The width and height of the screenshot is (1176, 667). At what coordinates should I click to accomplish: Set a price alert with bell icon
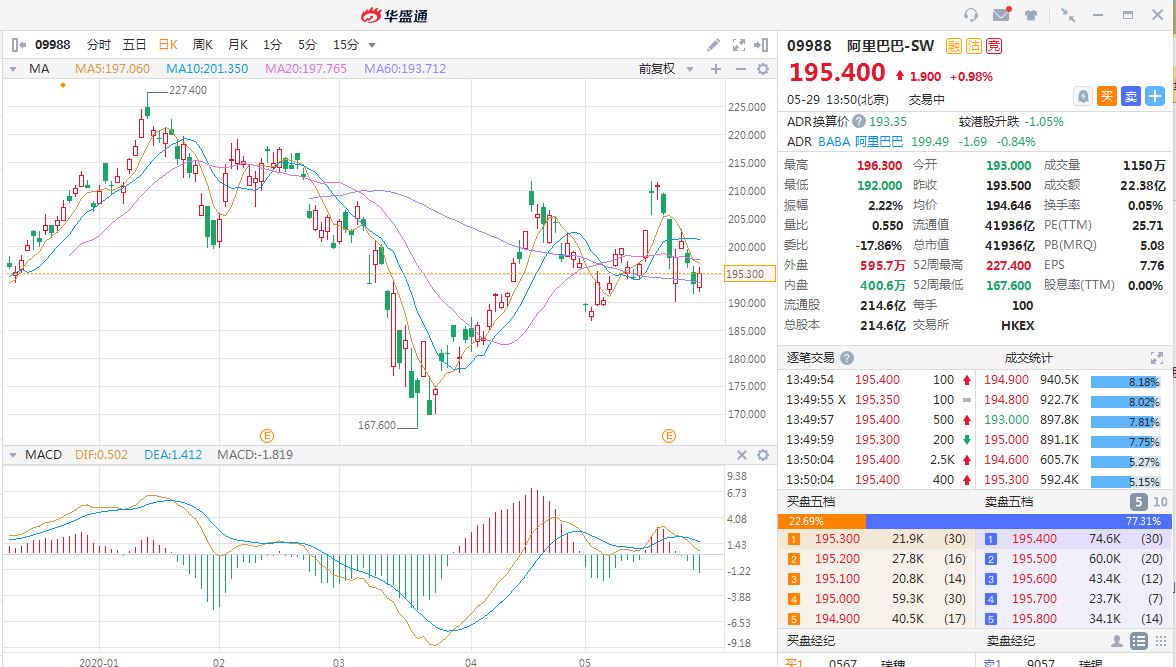pyautogui.click(x=1082, y=96)
